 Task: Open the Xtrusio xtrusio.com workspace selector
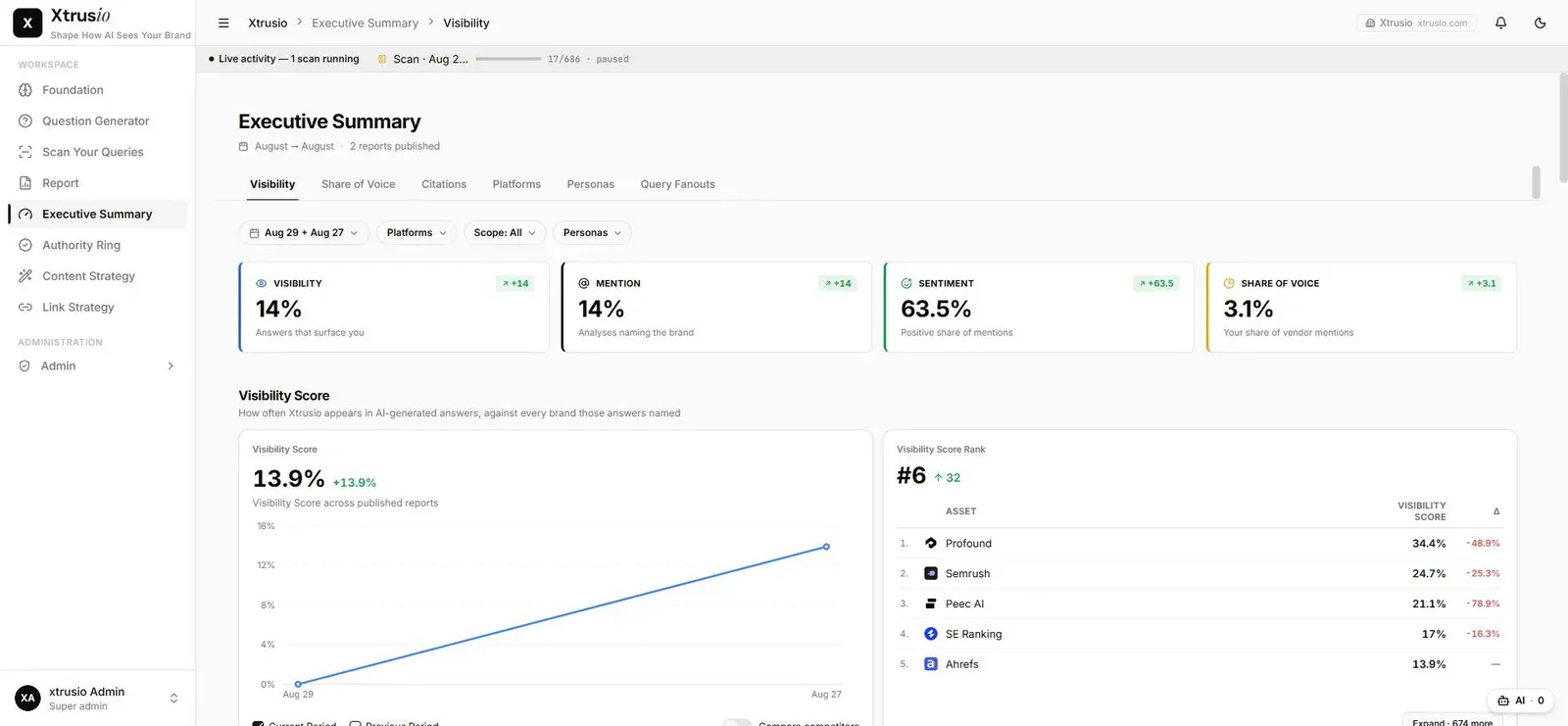click(1416, 23)
